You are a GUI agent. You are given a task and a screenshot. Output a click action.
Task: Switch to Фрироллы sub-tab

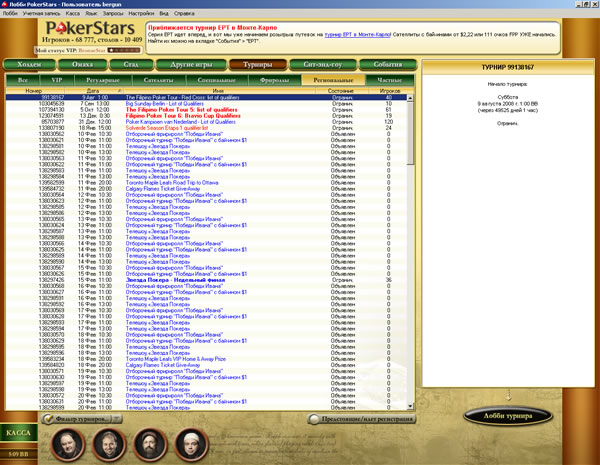(282, 77)
